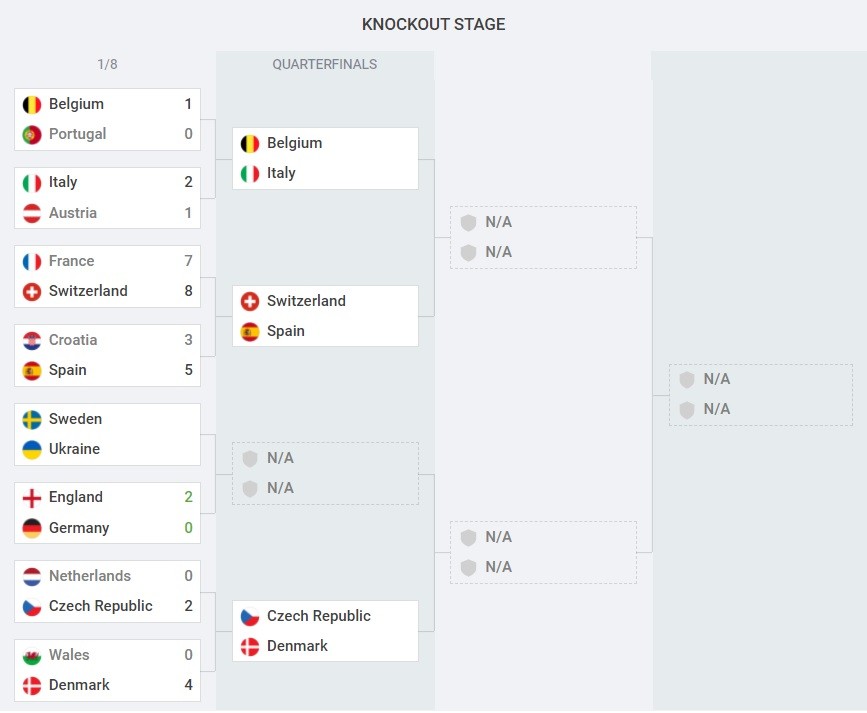Click the Portugal flag icon
The height and width of the screenshot is (713, 867).
tap(32, 134)
